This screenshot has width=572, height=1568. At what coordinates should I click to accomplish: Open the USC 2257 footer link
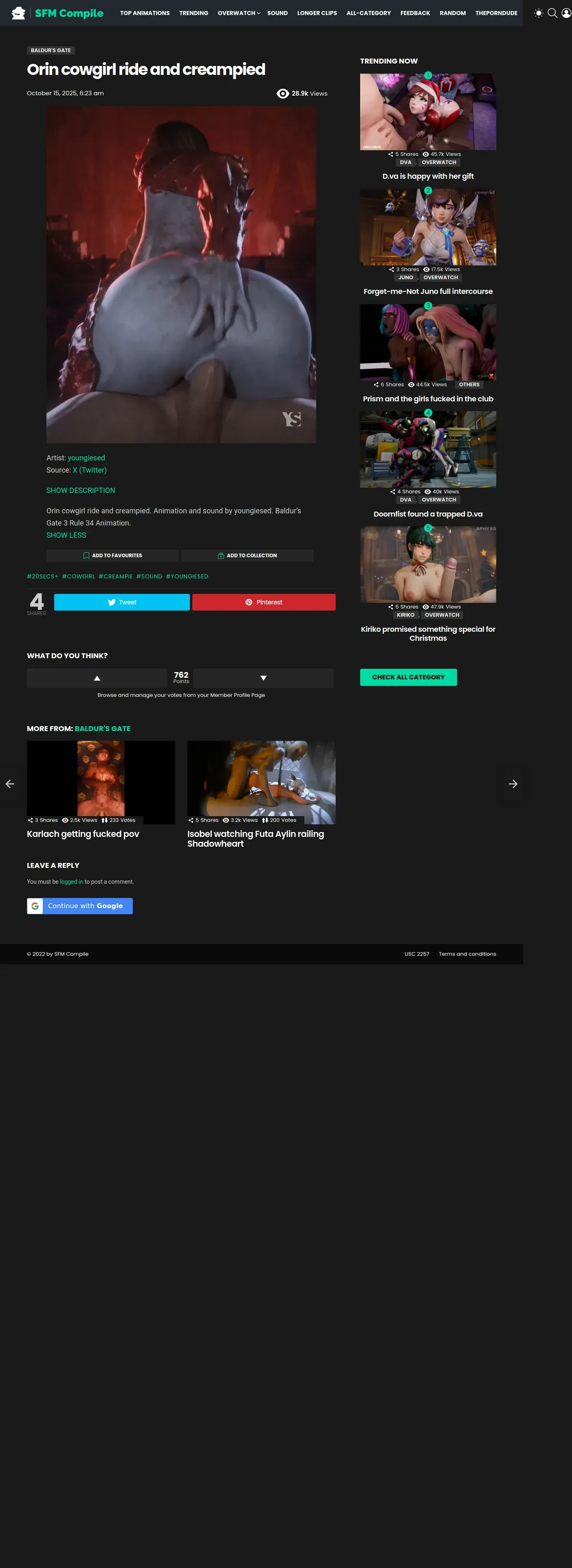417,954
